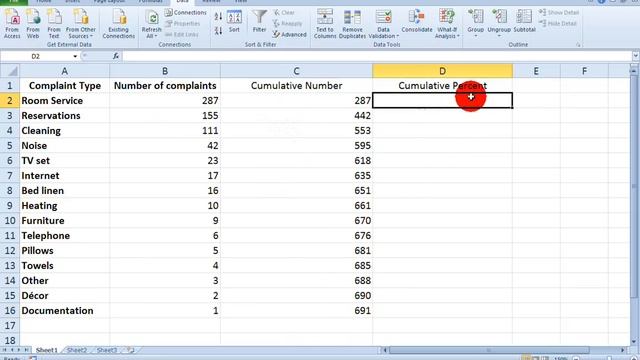Image resolution: width=640 pixels, height=360 pixels.
Task: Select row 16 header
Action: pyautogui.click(x=10, y=311)
